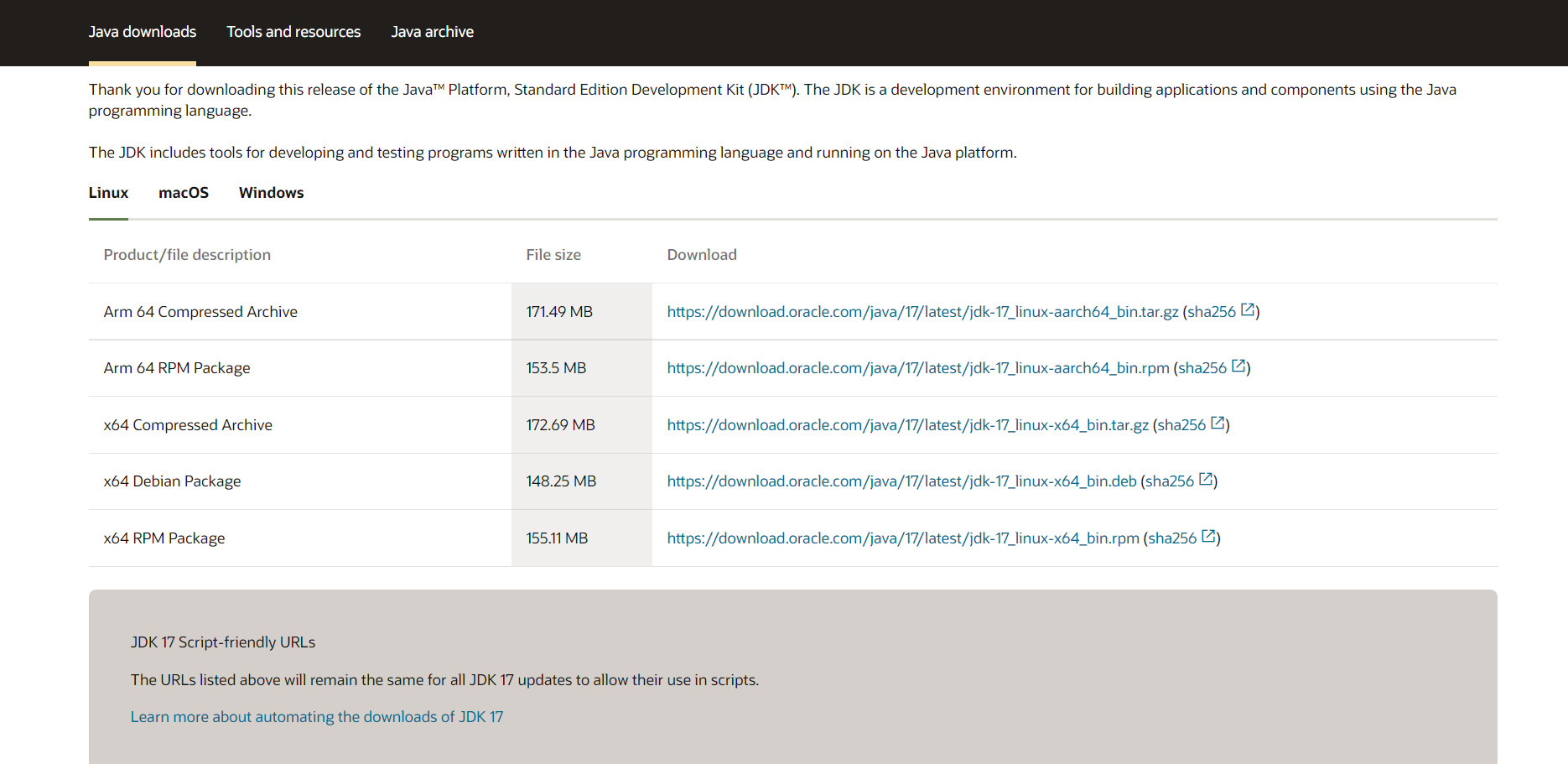Screen dimensions: 1568x764
Task: Open the Java downloads nav tab
Action: tap(143, 32)
